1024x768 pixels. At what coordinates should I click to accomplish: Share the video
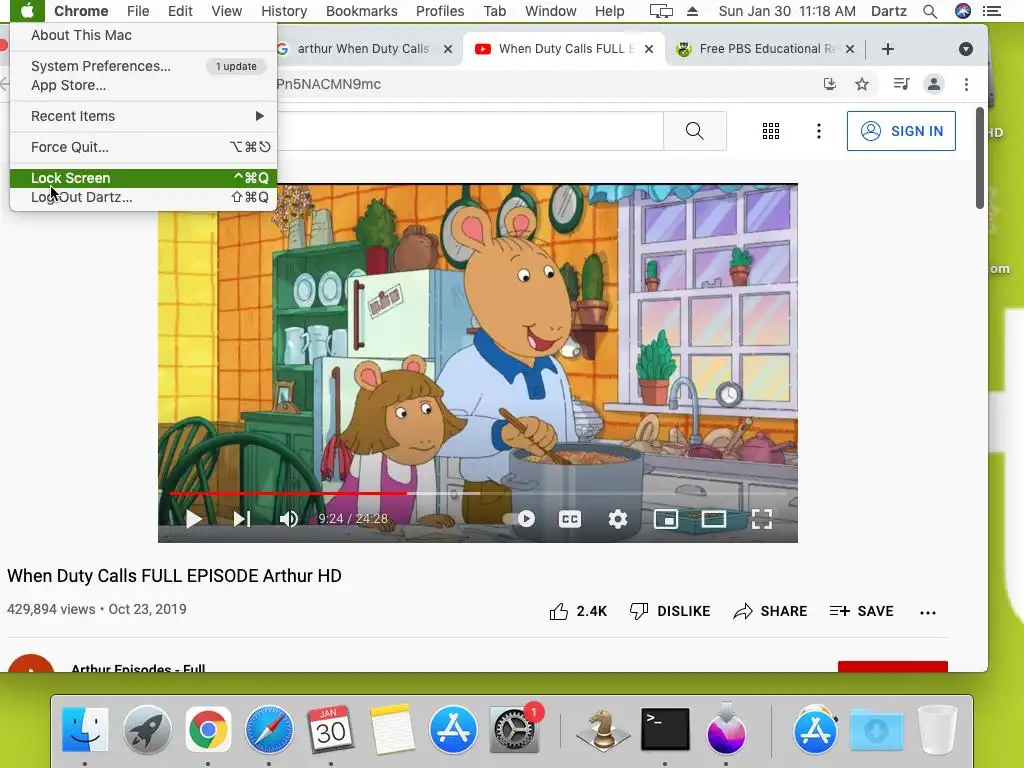[x=770, y=611]
